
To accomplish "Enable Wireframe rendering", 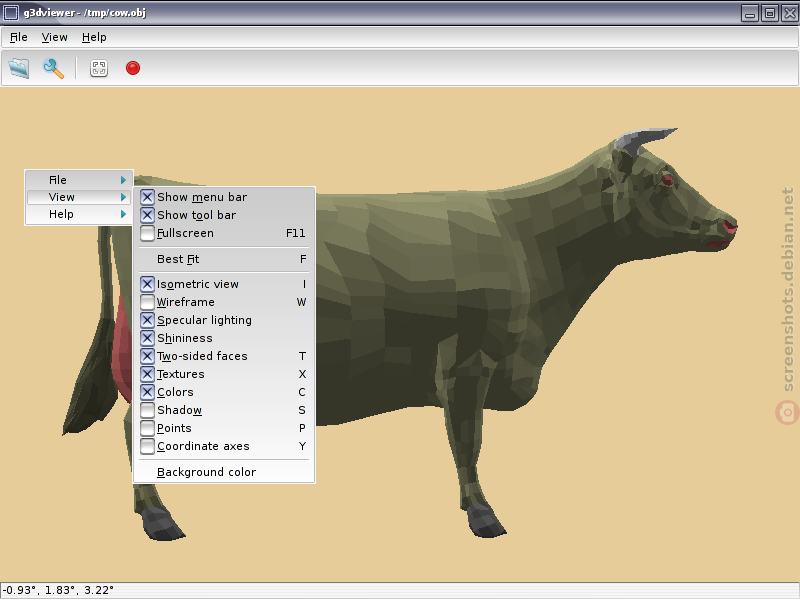I will point(224,302).
